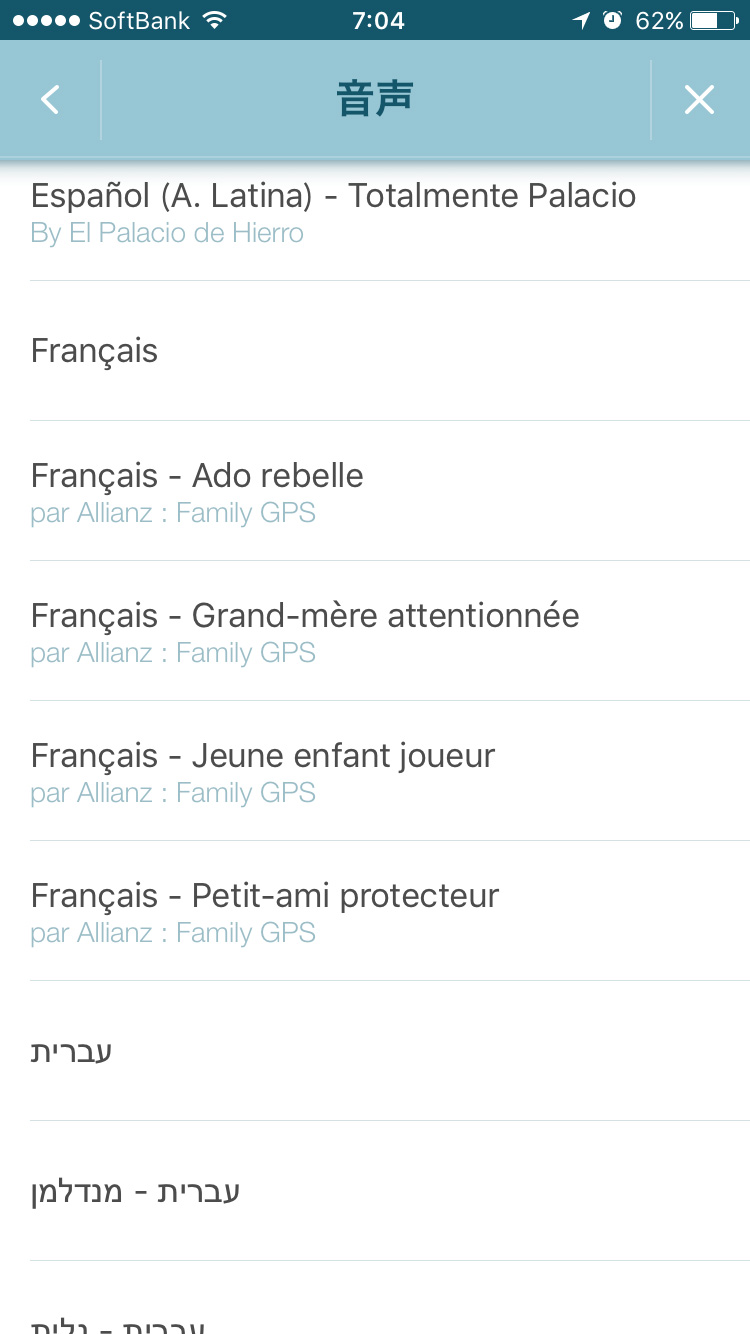
Task: Tap the Wi-Fi status icon
Action: (x=213, y=20)
